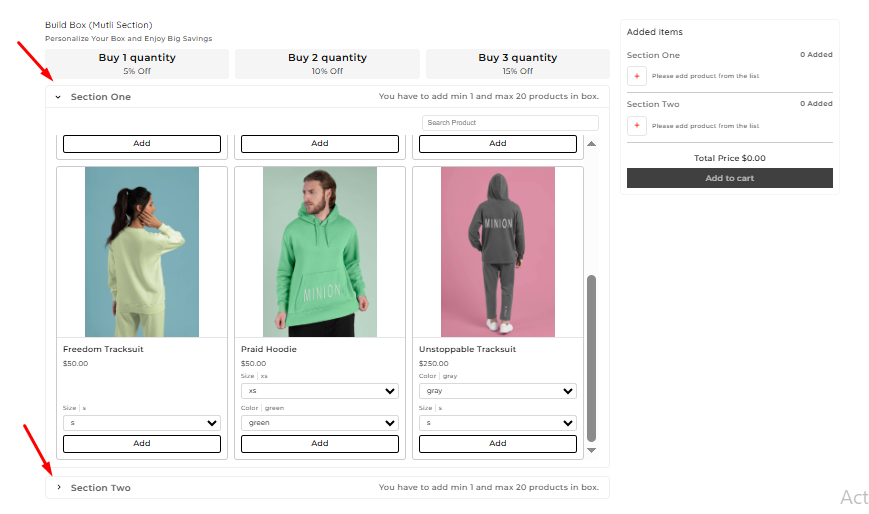This screenshot has width=869, height=514.
Task: Select the Buy 1 quantity tier
Action: click(x=137, y=64)
